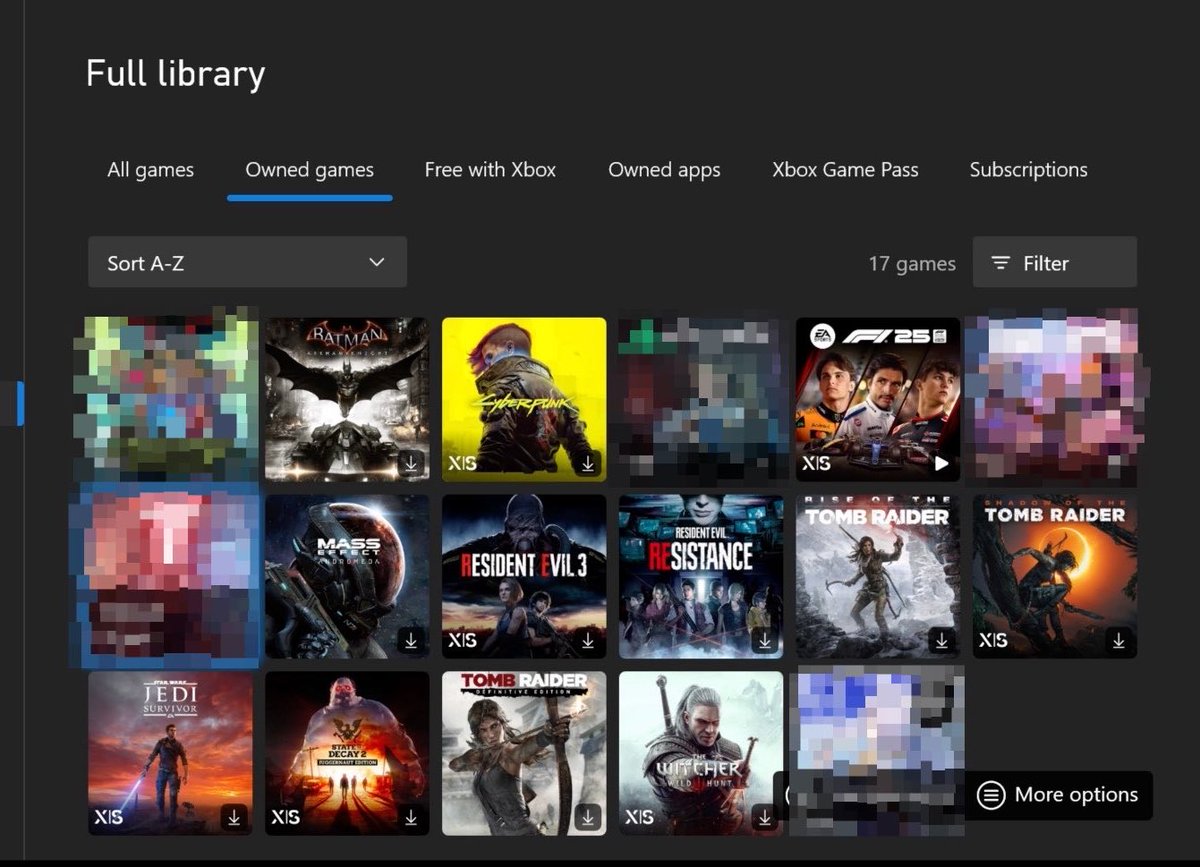Click the More options menu icon
The width and height of the screenshot is (1200, 867).
tap(991, 795)
